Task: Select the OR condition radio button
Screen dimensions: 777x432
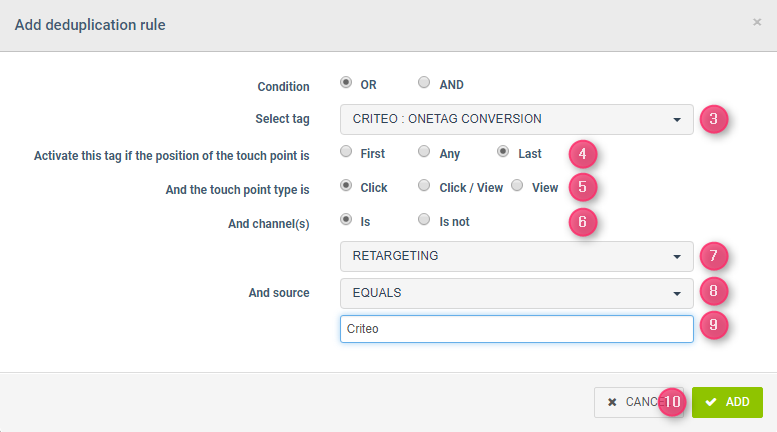Action: coord(346,84)
